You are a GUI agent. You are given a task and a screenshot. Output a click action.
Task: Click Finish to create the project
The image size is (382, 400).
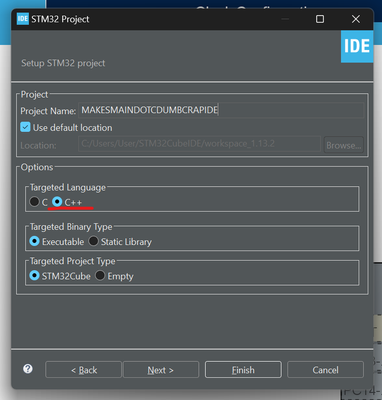pyautogui.click(x=243, y=370)
